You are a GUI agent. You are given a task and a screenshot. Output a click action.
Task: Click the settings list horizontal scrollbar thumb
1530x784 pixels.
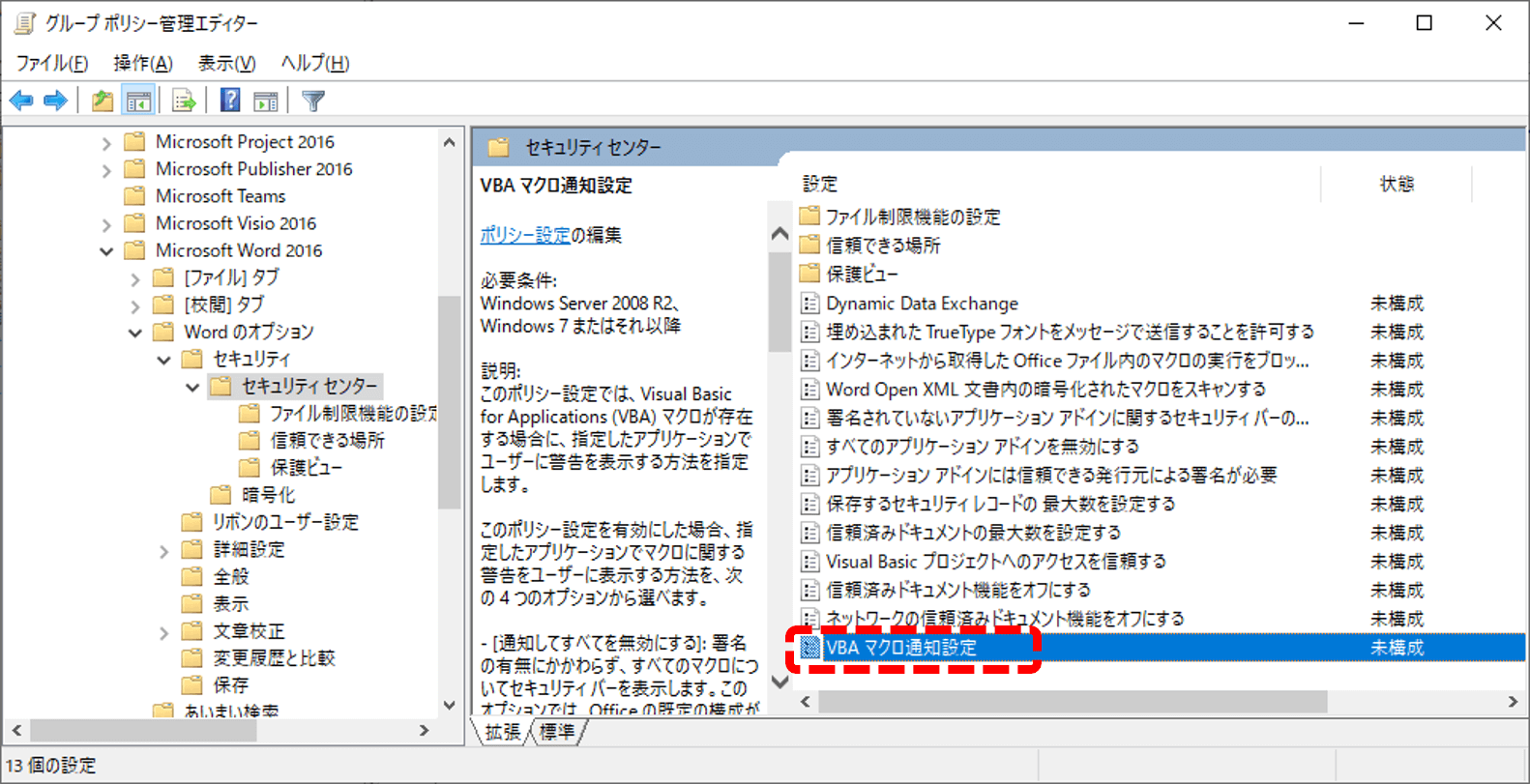click(x=1073, y=702)
